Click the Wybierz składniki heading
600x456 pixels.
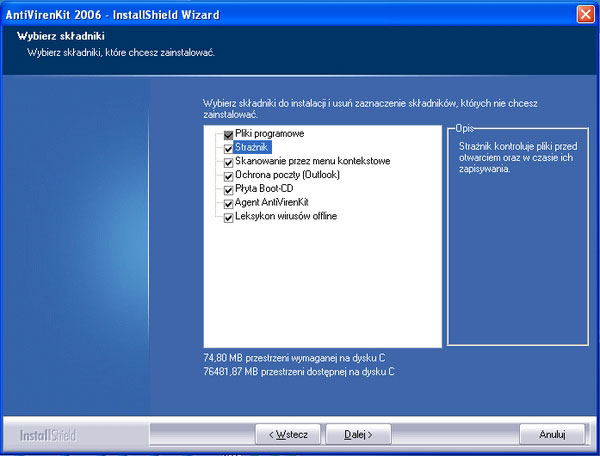coord(61,36)
